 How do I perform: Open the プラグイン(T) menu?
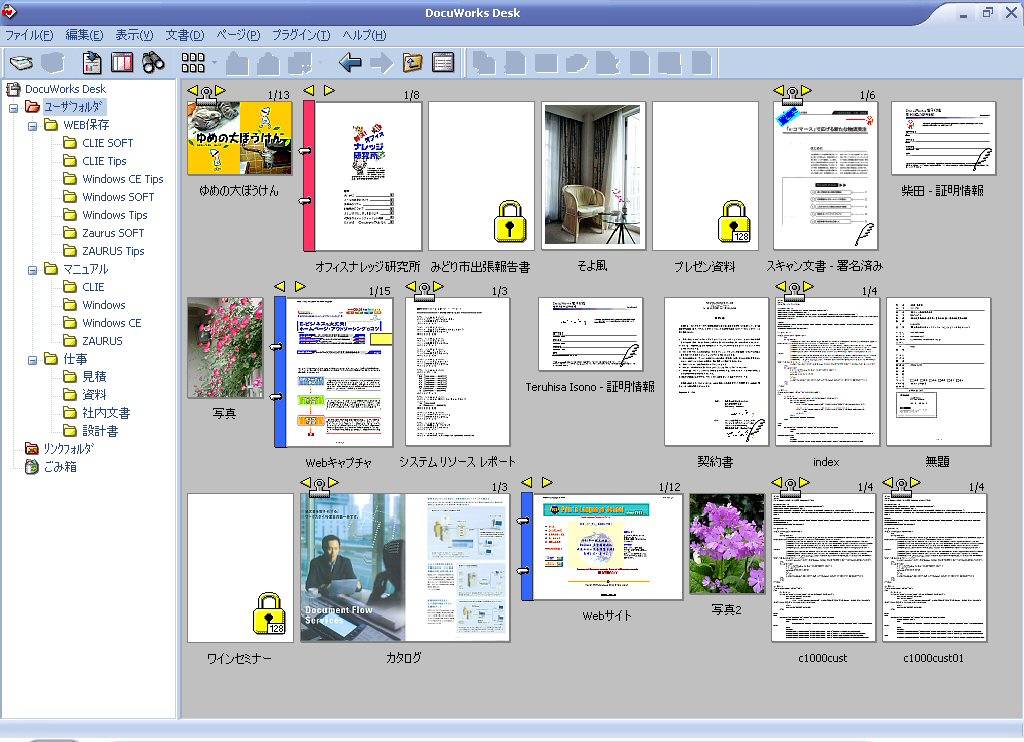point(300,35)
